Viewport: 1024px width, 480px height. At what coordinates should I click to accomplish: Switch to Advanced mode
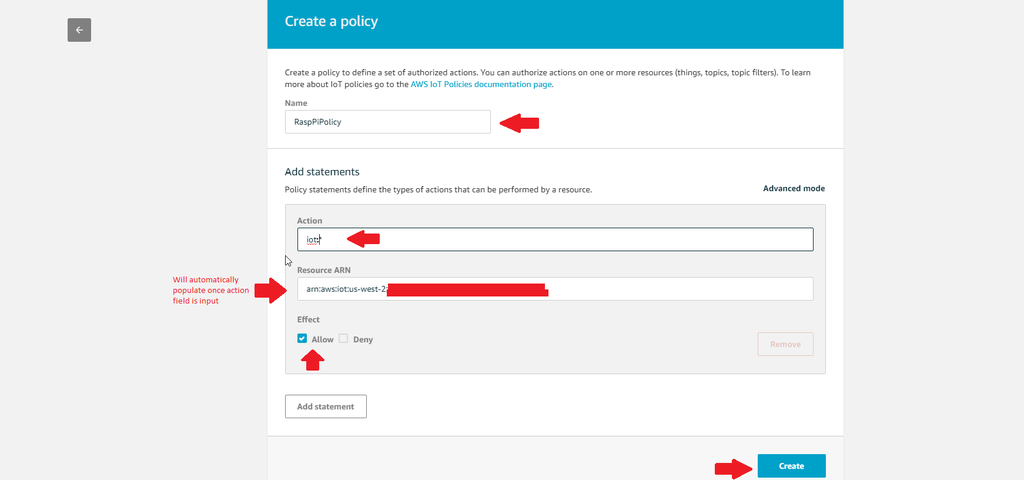click(x=793, y=188)
